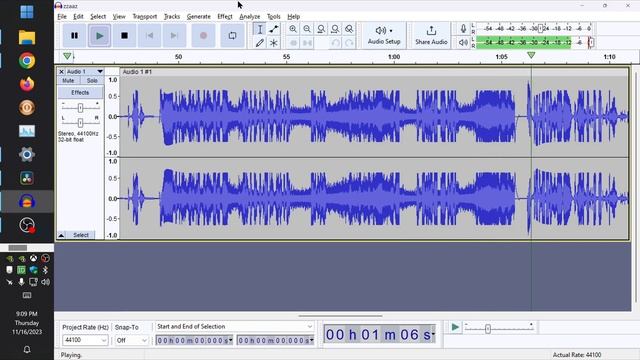The width and height of the screenshot is (640, 360).
Task: Open the Analyze menu
Action: 249,16
